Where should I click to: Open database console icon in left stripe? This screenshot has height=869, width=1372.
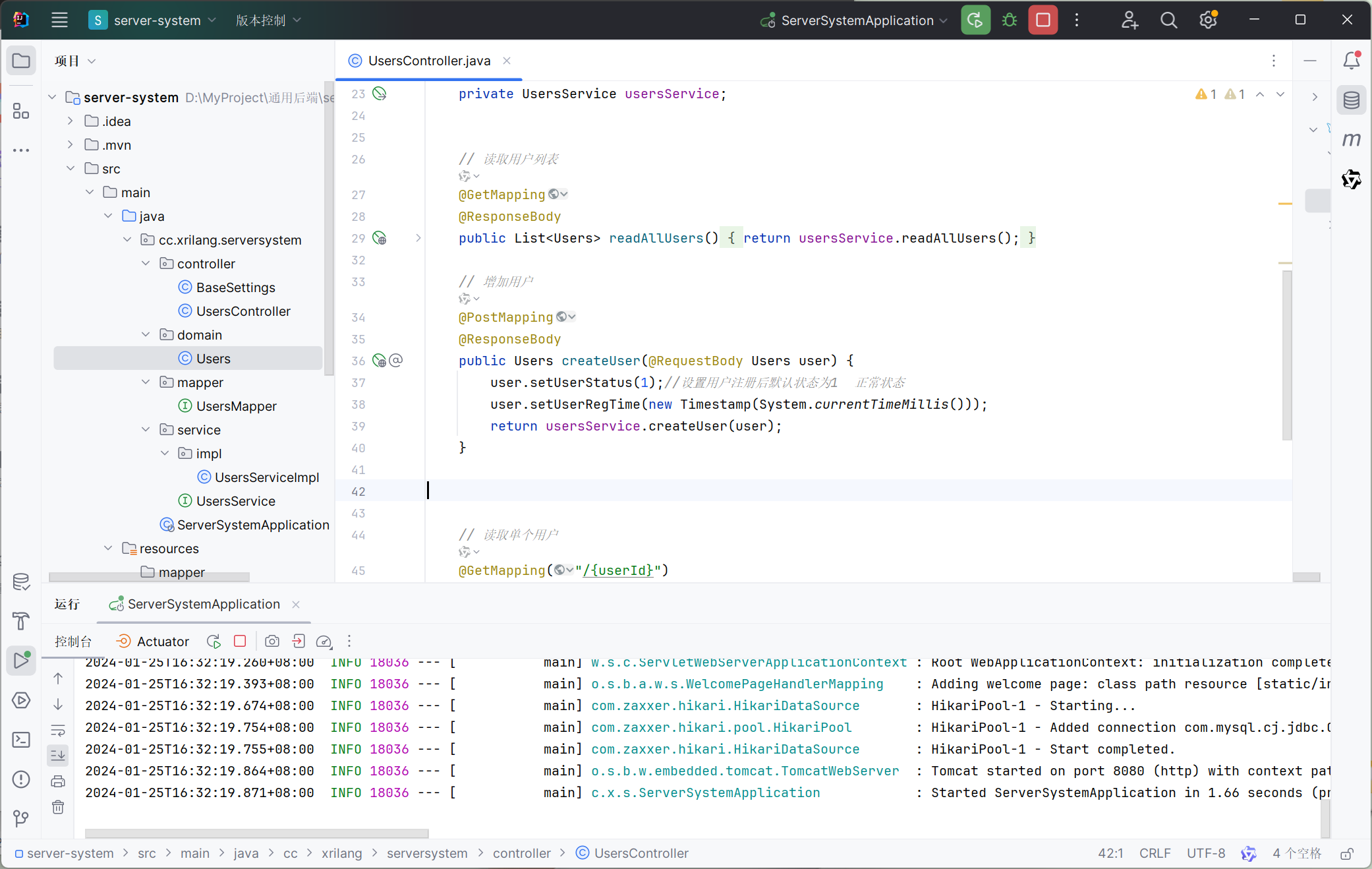[x=21, y=582]
